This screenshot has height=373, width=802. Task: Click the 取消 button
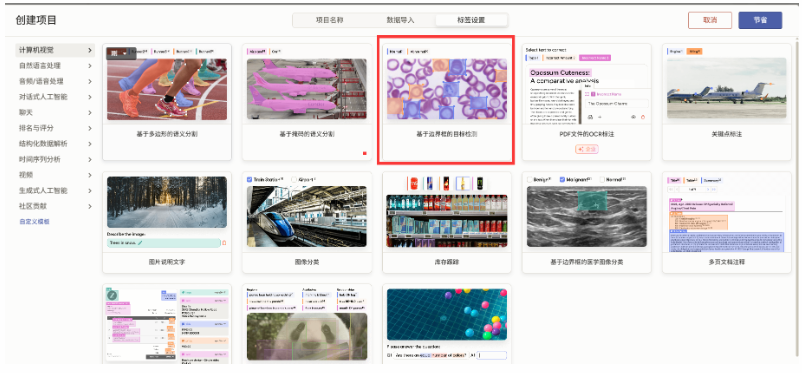[x=710, y=20]
